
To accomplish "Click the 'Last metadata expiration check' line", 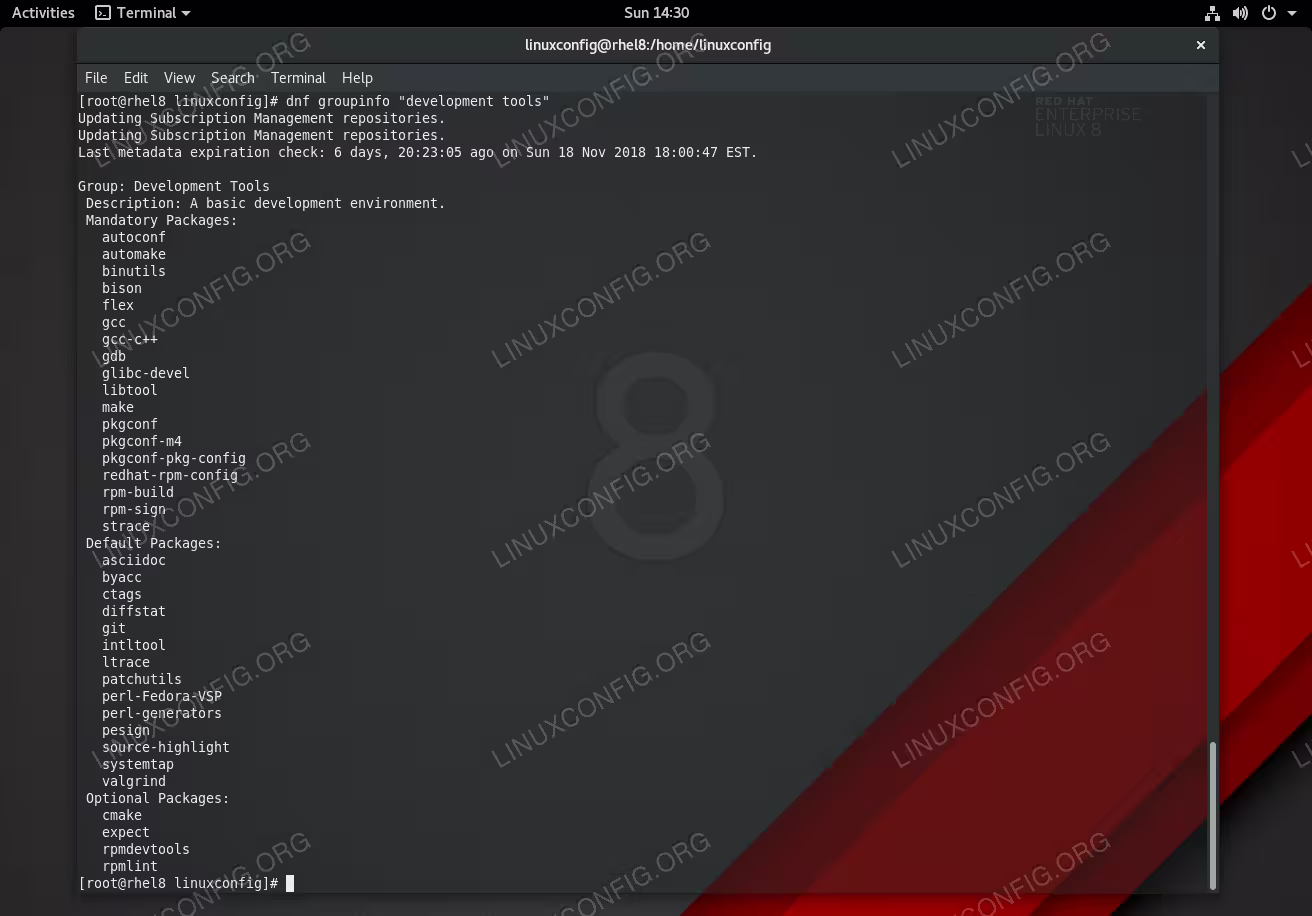I will click(418, 152).
